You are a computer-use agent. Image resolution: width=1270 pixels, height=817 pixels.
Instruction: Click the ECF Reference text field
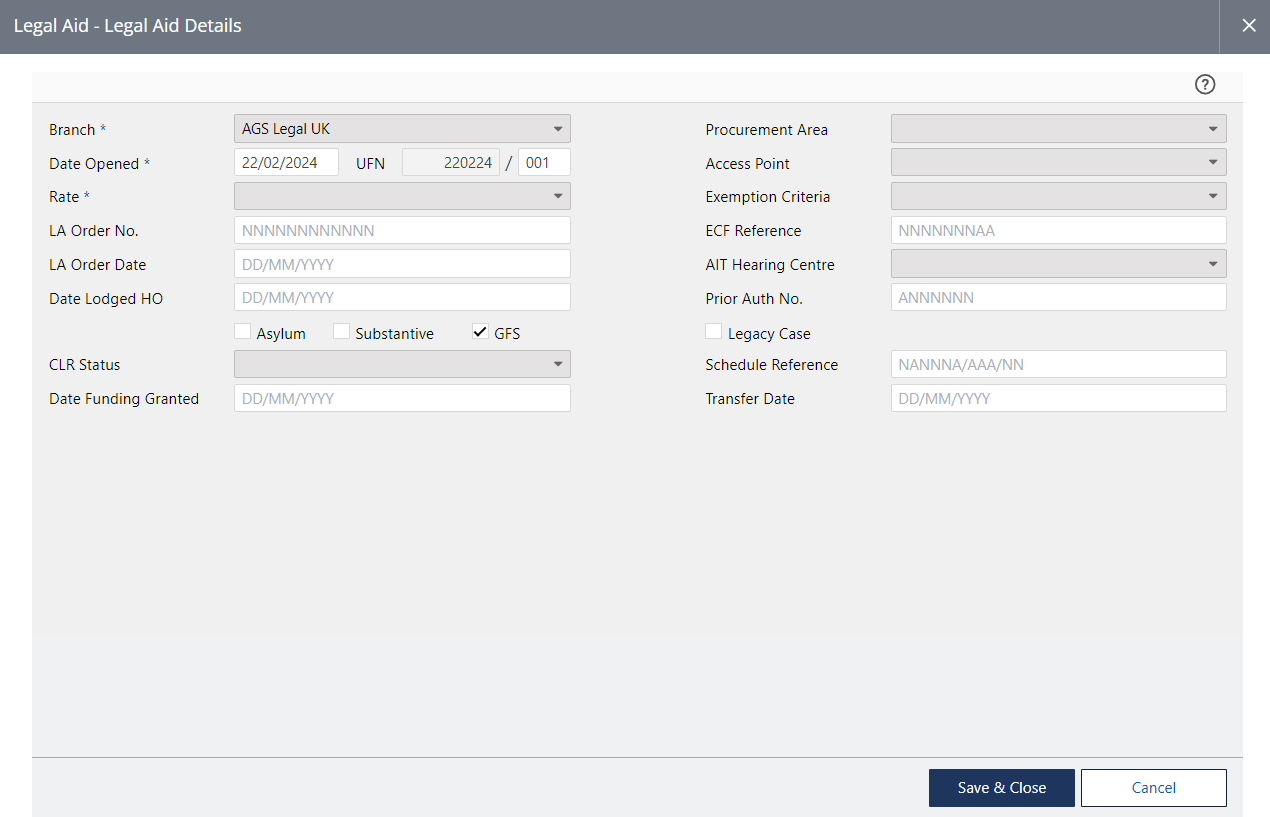click(1058, 230)
